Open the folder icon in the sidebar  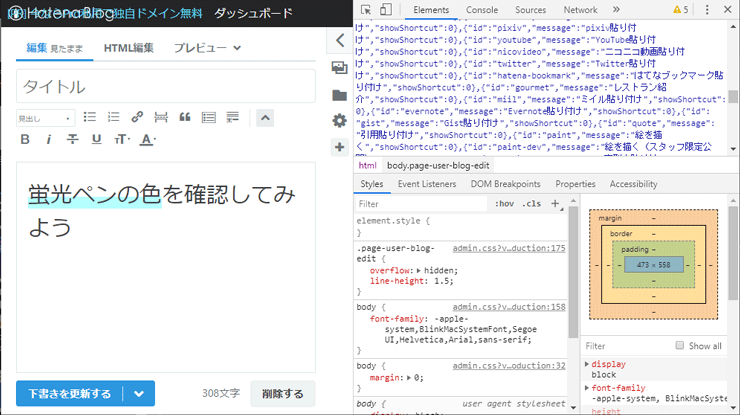point(339,95)
